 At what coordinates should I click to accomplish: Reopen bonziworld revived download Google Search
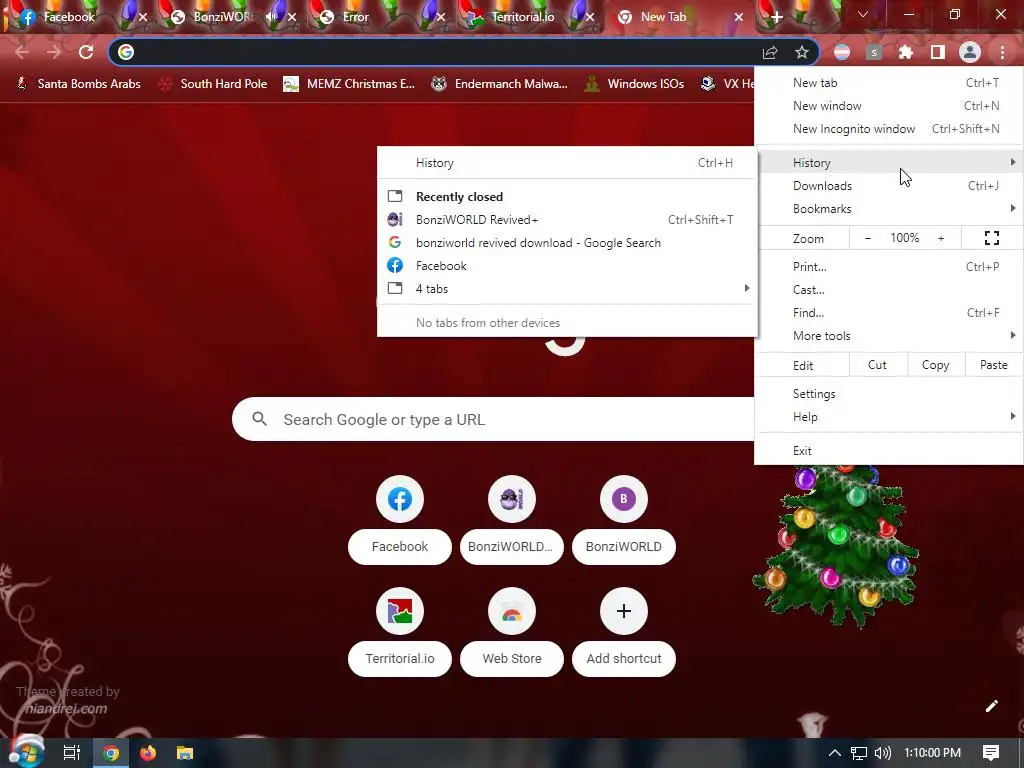(x=568, y=243)
